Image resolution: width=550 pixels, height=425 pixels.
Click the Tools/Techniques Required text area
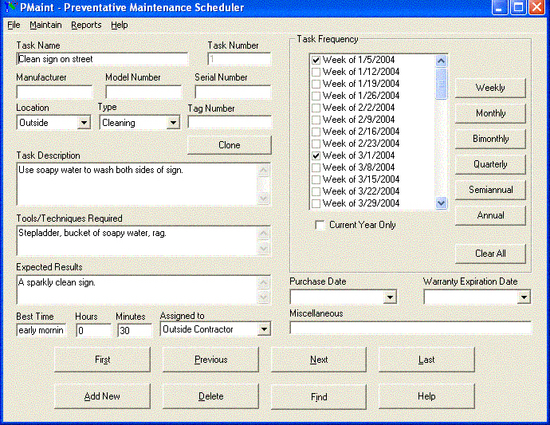pos(138,241)
